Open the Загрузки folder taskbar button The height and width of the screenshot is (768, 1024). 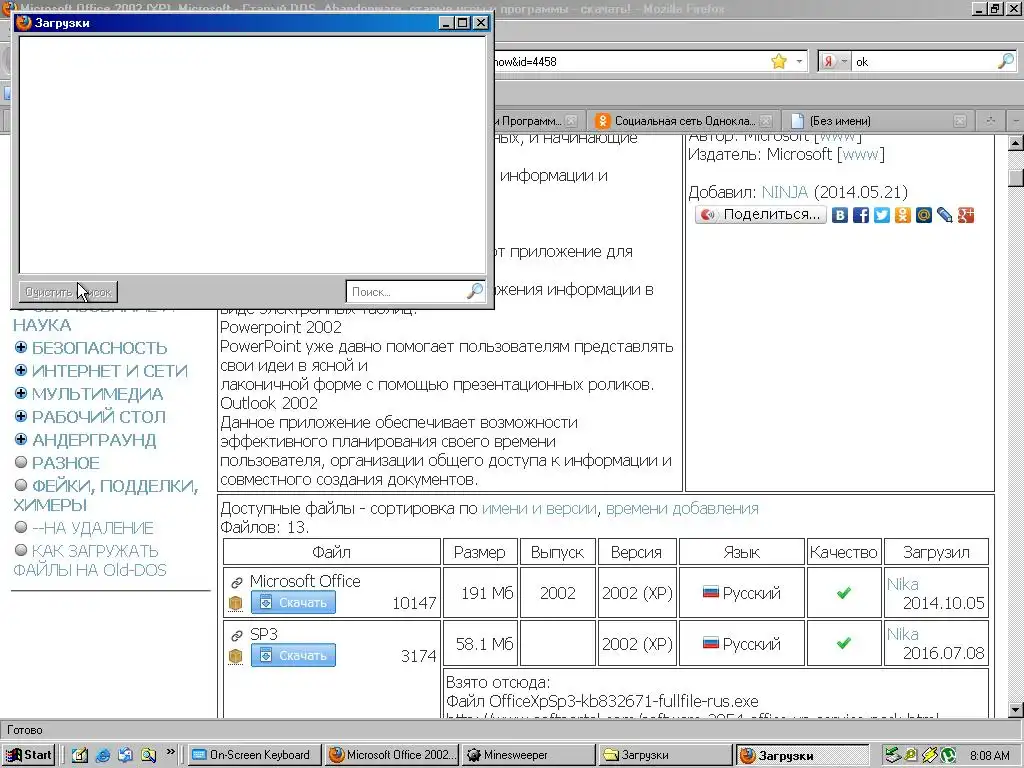pyautogui.click(x=665, y=755)
